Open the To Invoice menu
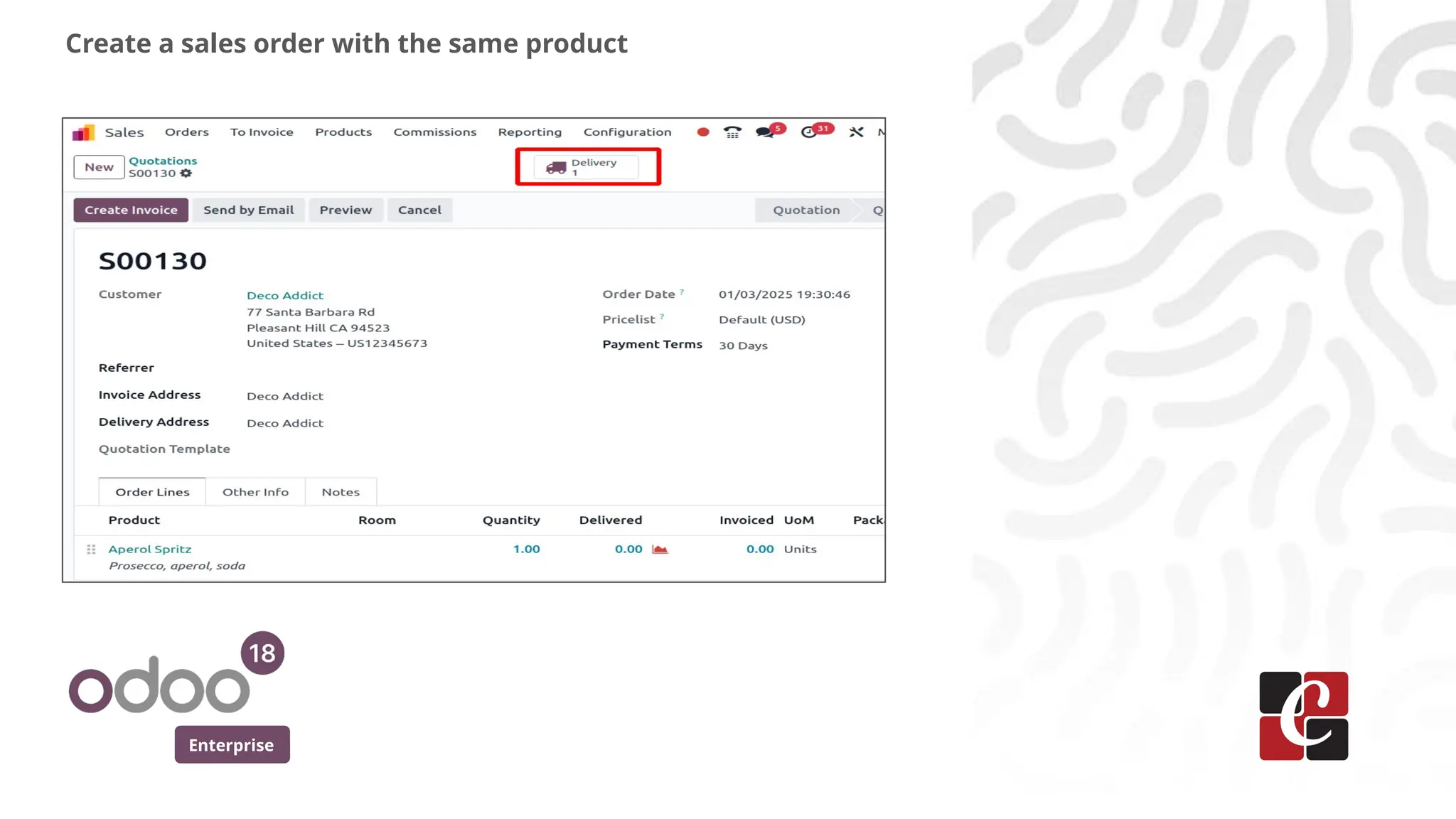Screen dimensions: 1456x819 click(262, 132)
